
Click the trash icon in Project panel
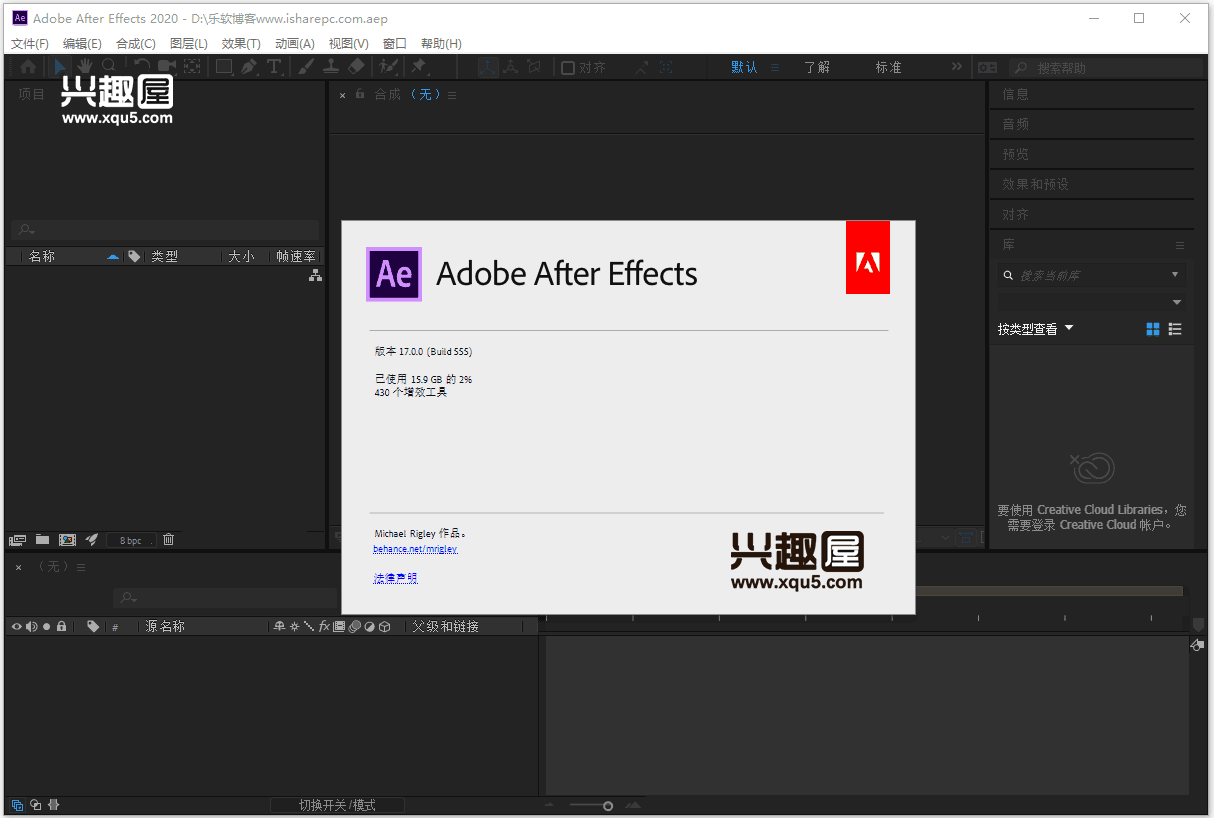coord(168,540)
